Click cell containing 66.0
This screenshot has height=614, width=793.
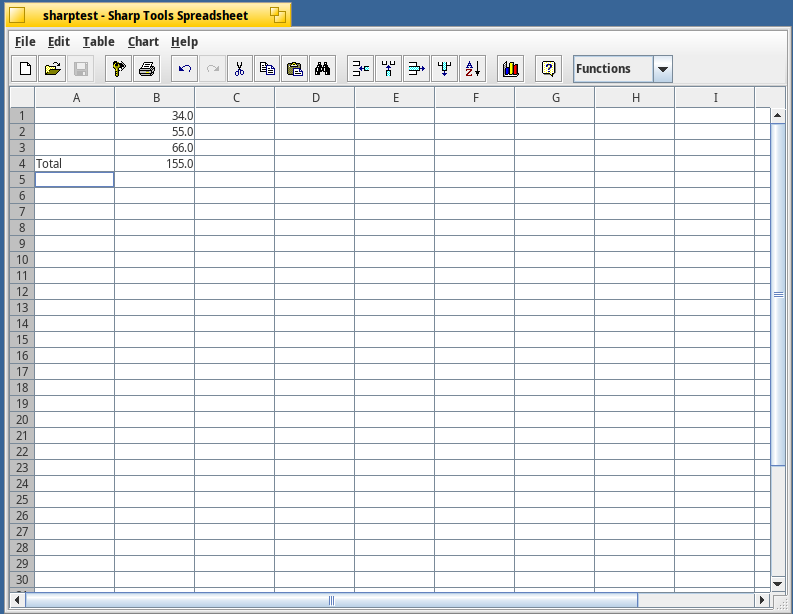pos(155,148)
